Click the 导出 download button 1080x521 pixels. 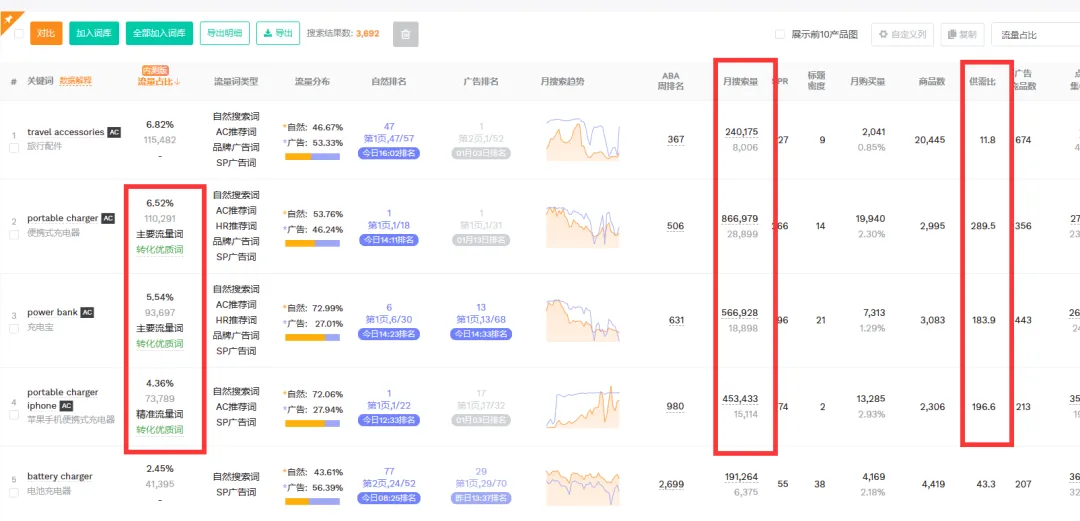click(x=278, y=33)
